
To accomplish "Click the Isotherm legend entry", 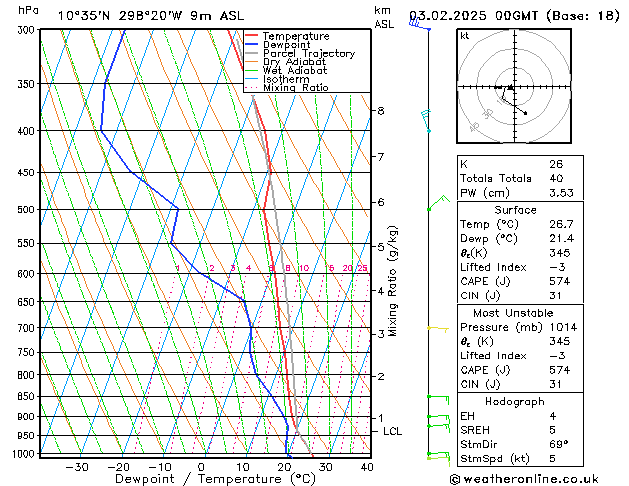I will (x=277, y=79).
